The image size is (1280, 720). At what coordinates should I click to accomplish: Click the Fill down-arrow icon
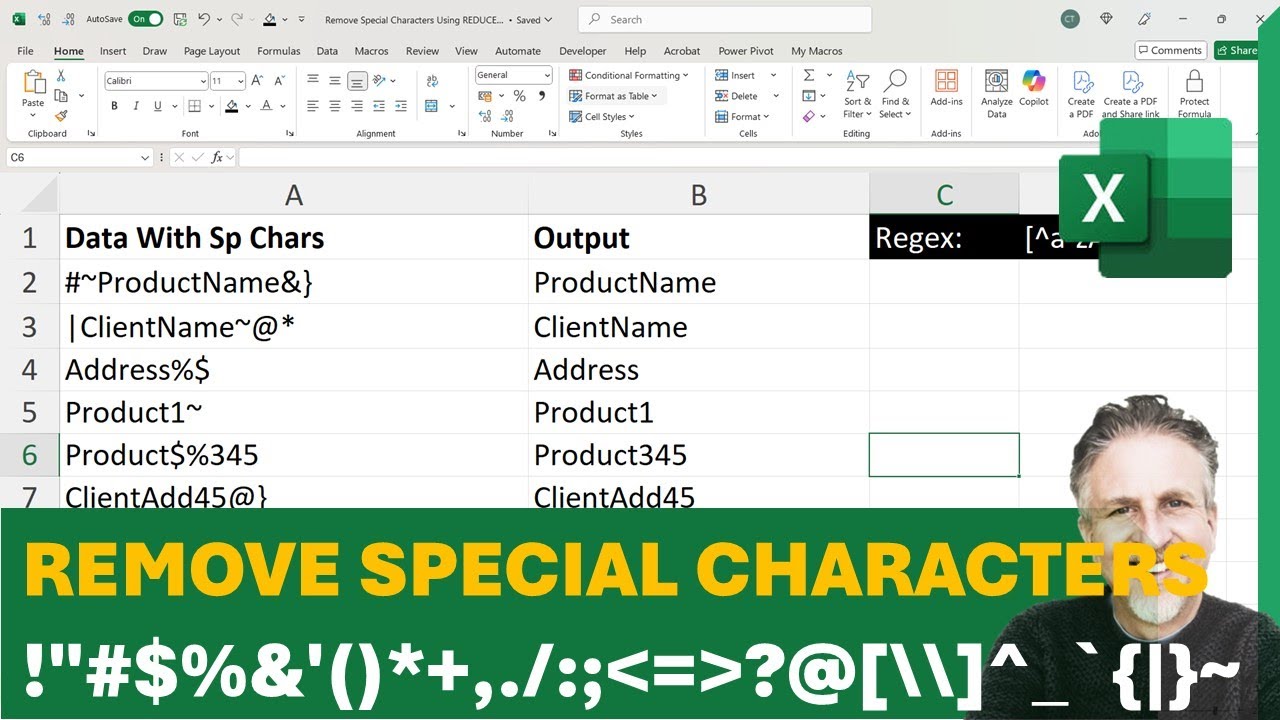[x=809, y=96]
